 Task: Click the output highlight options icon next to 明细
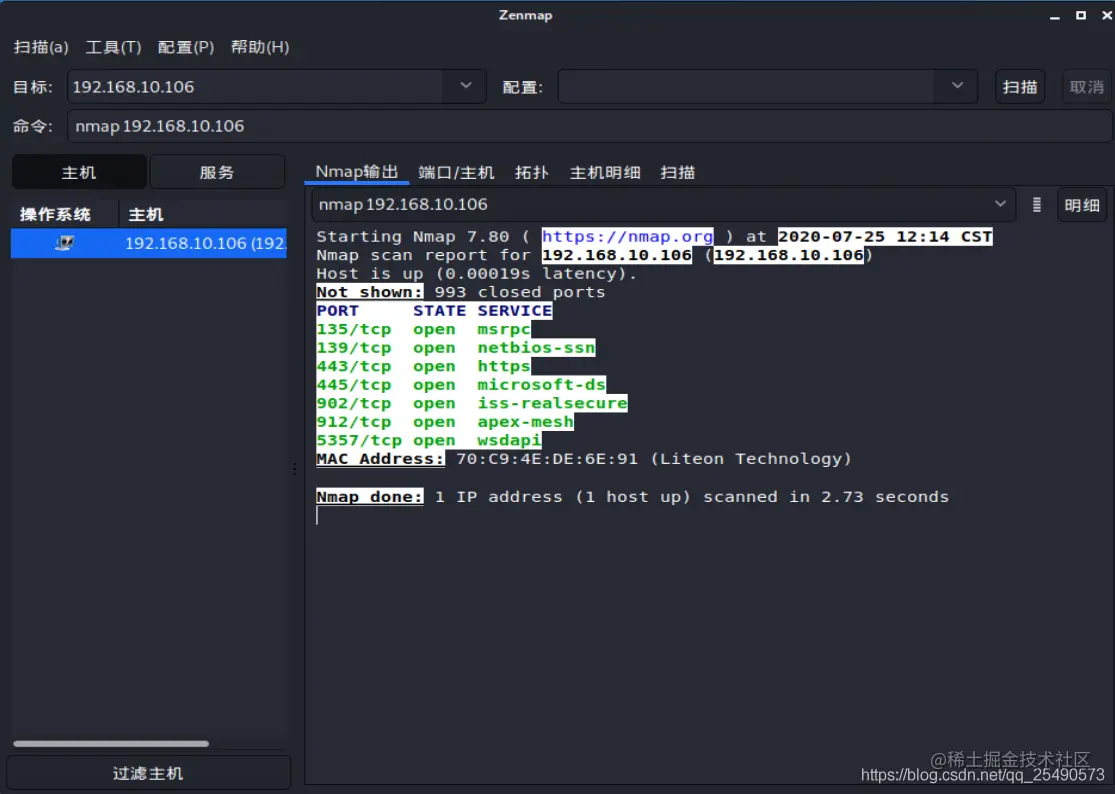point(1037,205)
